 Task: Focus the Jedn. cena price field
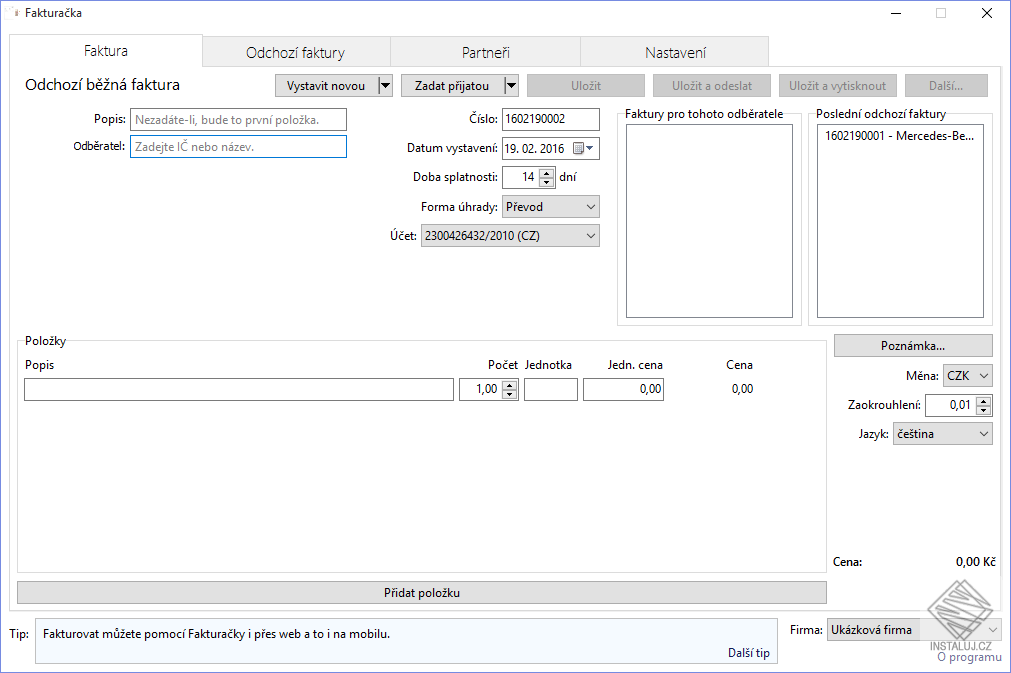[623, 389]
